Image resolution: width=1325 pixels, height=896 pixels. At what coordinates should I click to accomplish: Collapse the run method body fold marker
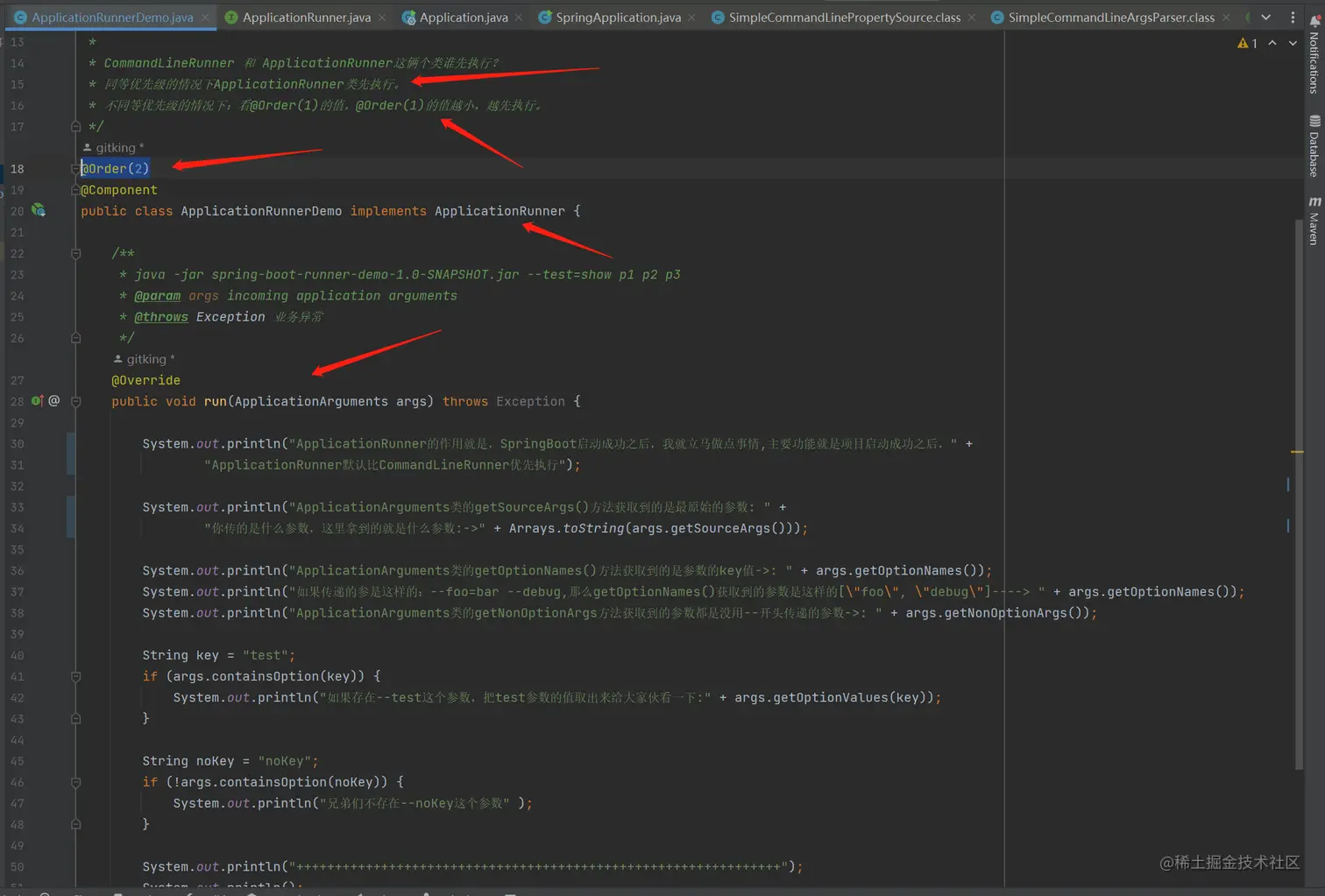pos(74,401)
